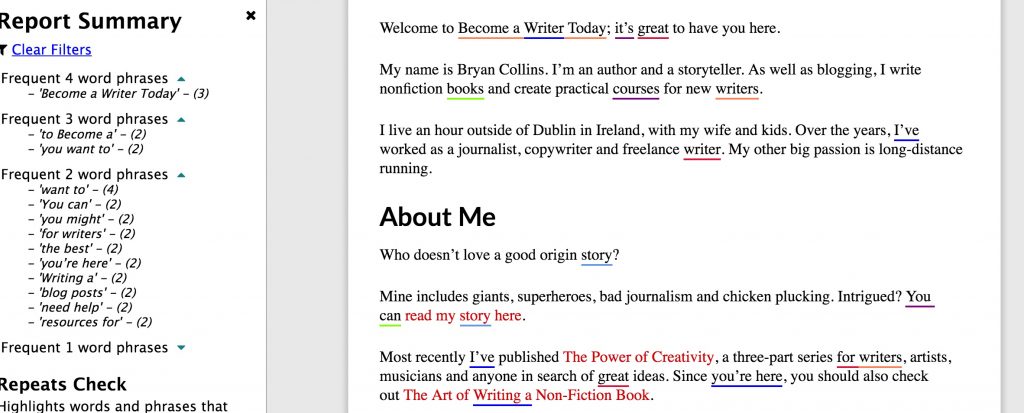Click underlined word 'books' in document
Image resolution: width=1024 pixels, height=413 pixels.
(x=466, y=89)
